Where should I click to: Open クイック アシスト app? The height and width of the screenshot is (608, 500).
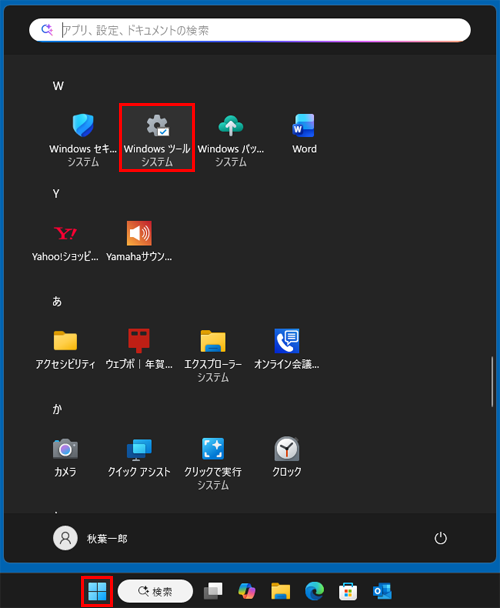click(x=139, y=457)
